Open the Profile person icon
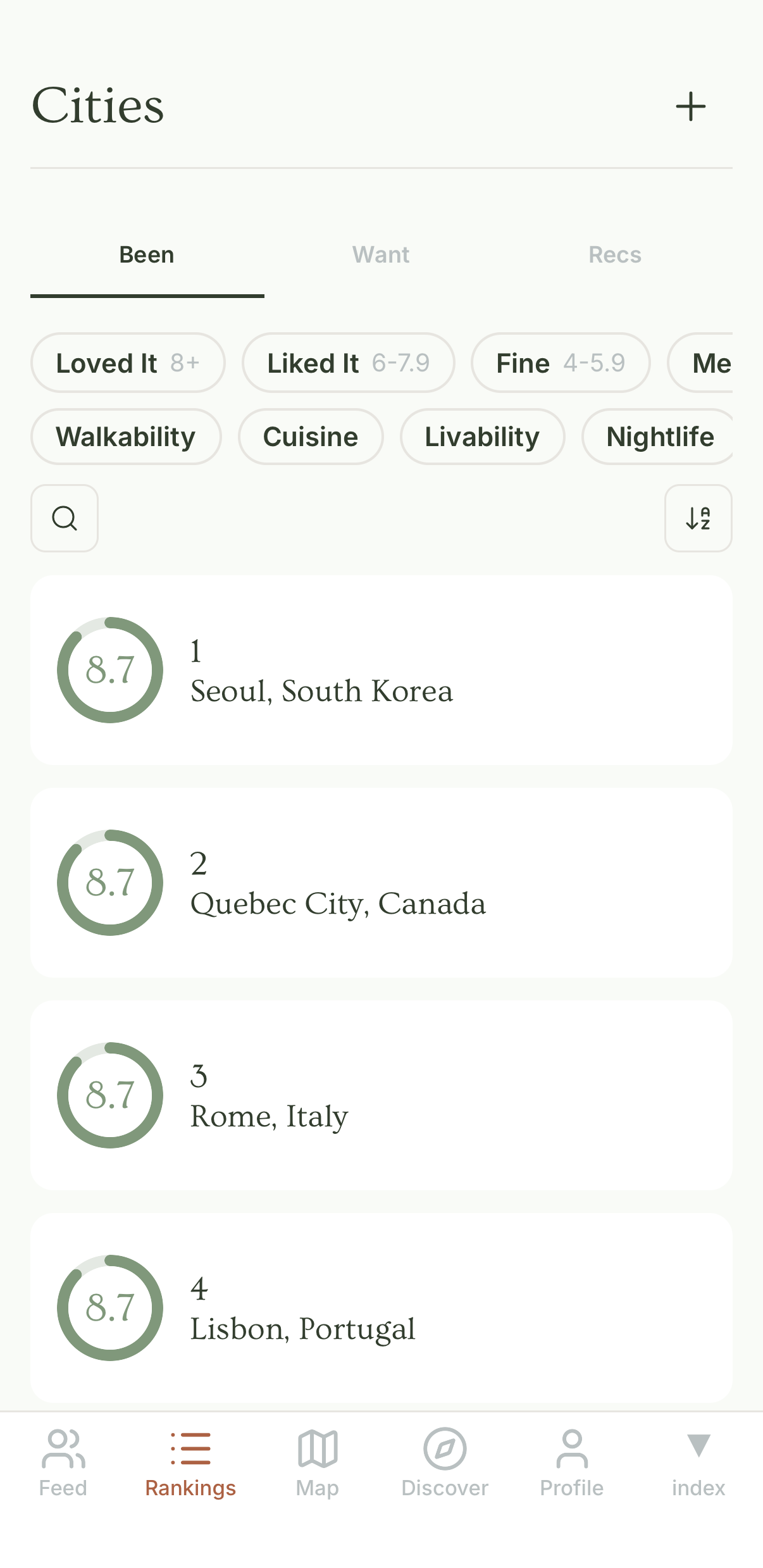The image size is (763, 1568). pos(572,1448)
